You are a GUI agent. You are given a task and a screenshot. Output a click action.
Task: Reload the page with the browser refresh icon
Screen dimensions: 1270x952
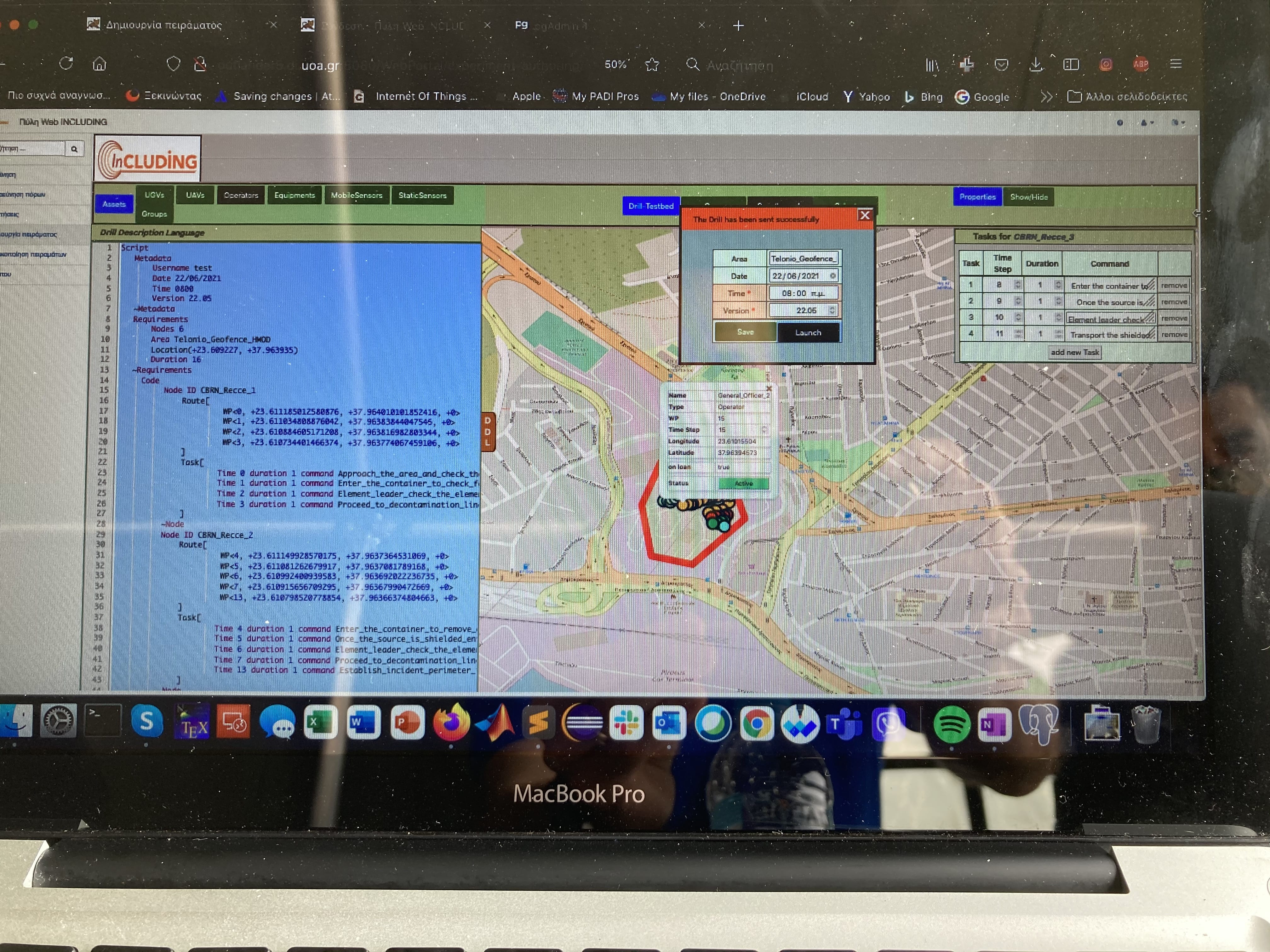(66, 63)
